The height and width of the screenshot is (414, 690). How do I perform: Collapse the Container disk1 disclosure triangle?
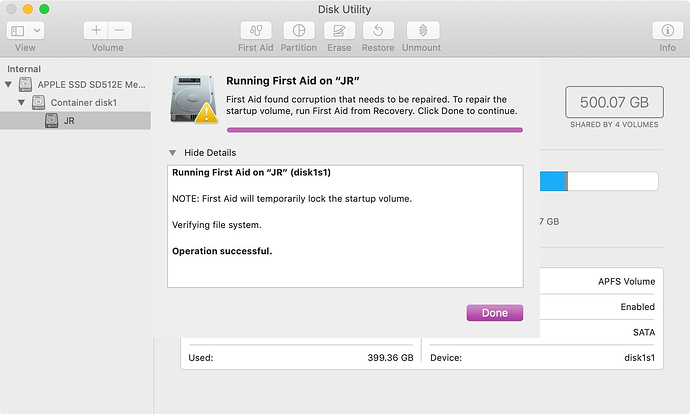pos(22,103)
